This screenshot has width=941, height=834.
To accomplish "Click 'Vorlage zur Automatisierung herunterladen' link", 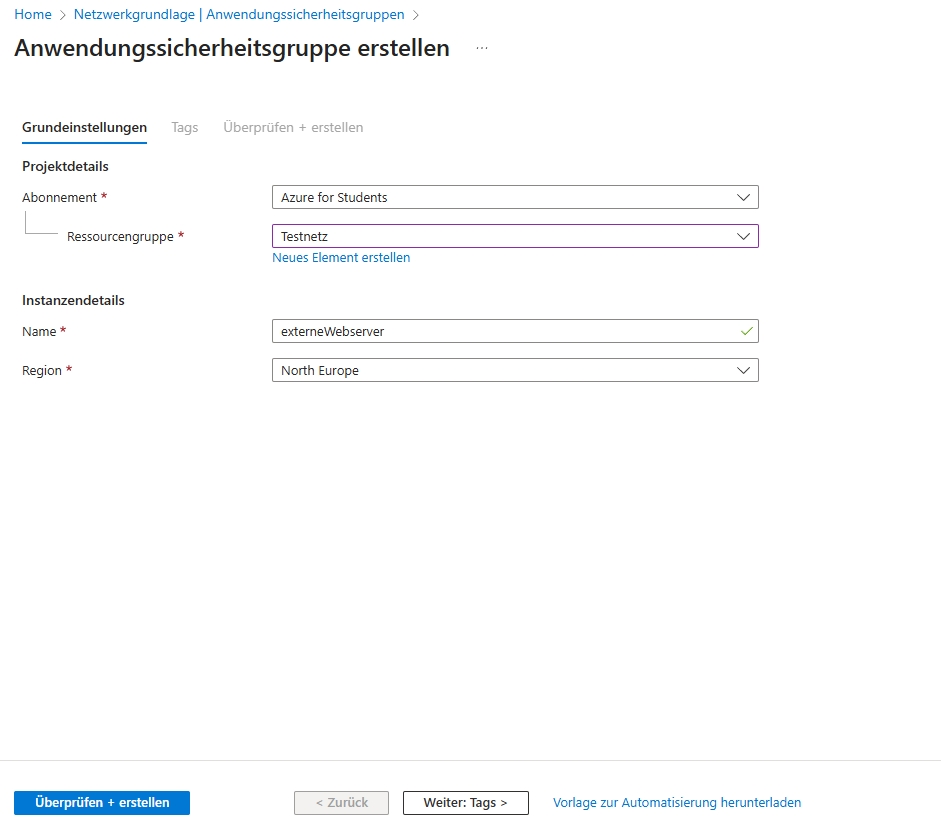I will tap(677, 803).
